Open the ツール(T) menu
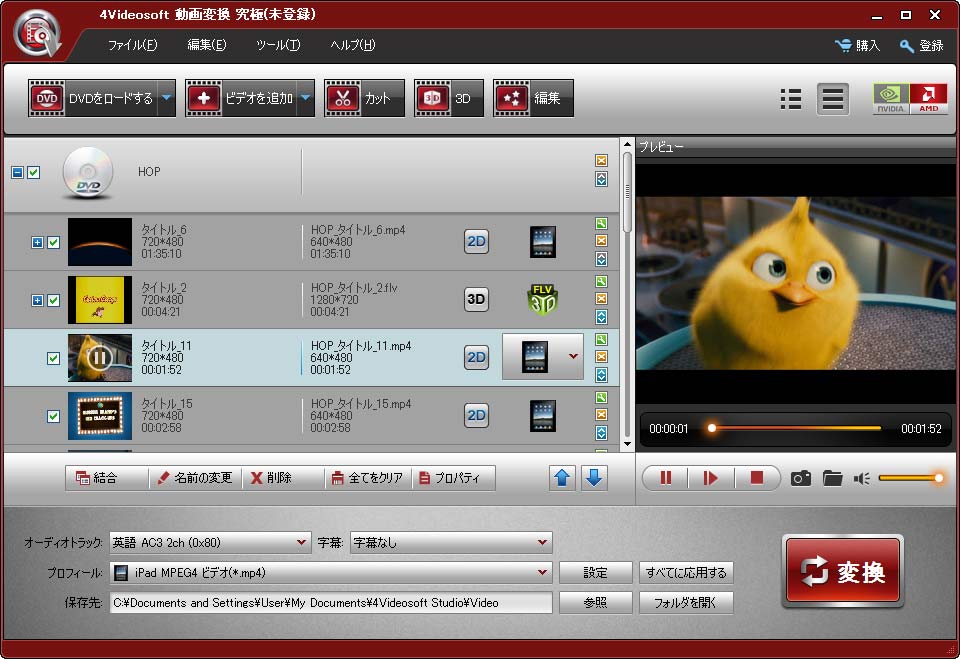The height and width of the screenshot is (659, 960). click(277, 45)
